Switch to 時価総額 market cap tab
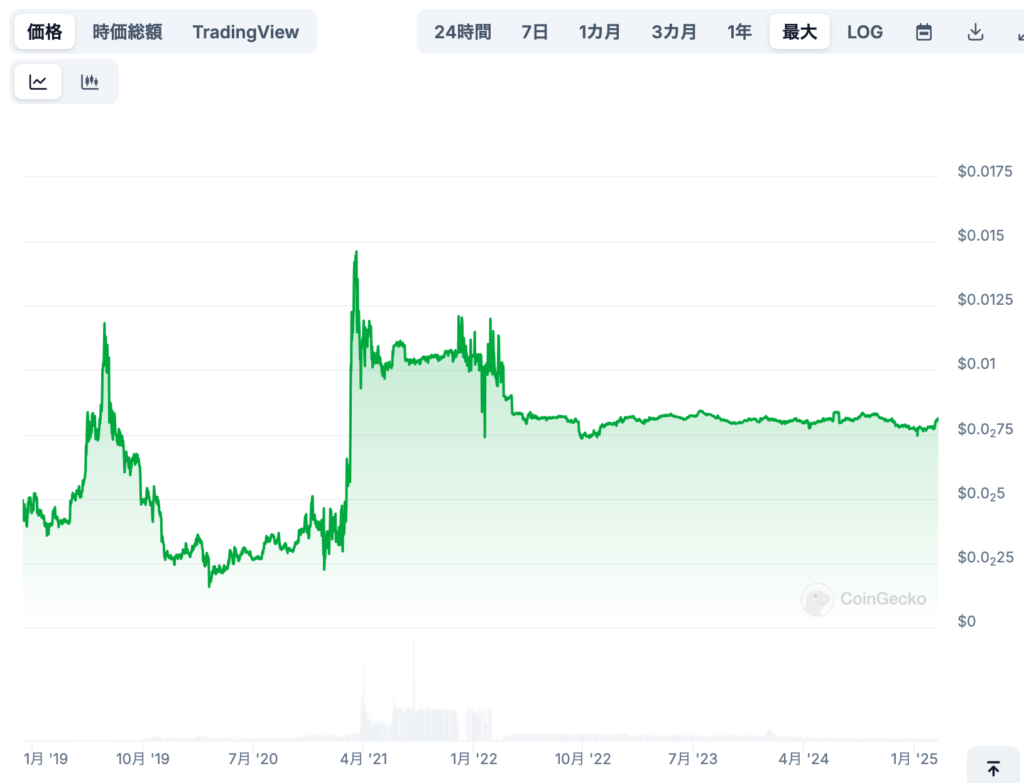This screenshot has height=783, width=1024. click(127, 32)
